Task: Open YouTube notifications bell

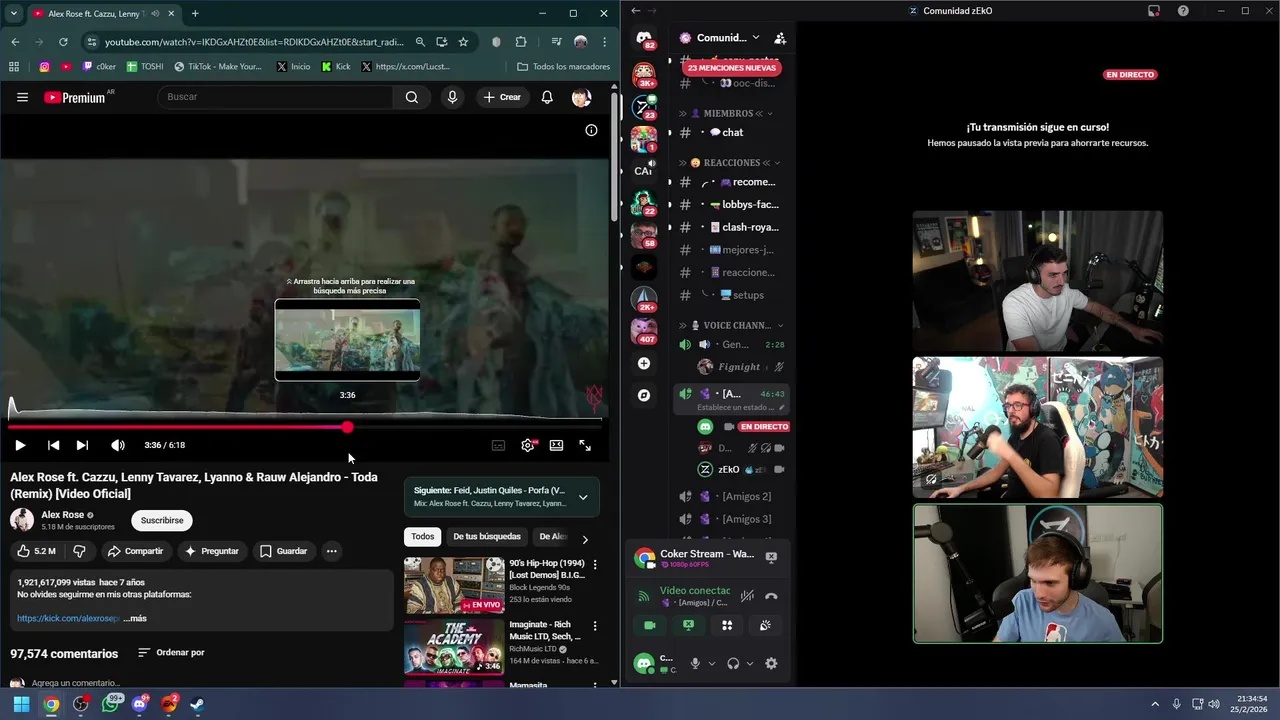Action: [x=547, y=97]
